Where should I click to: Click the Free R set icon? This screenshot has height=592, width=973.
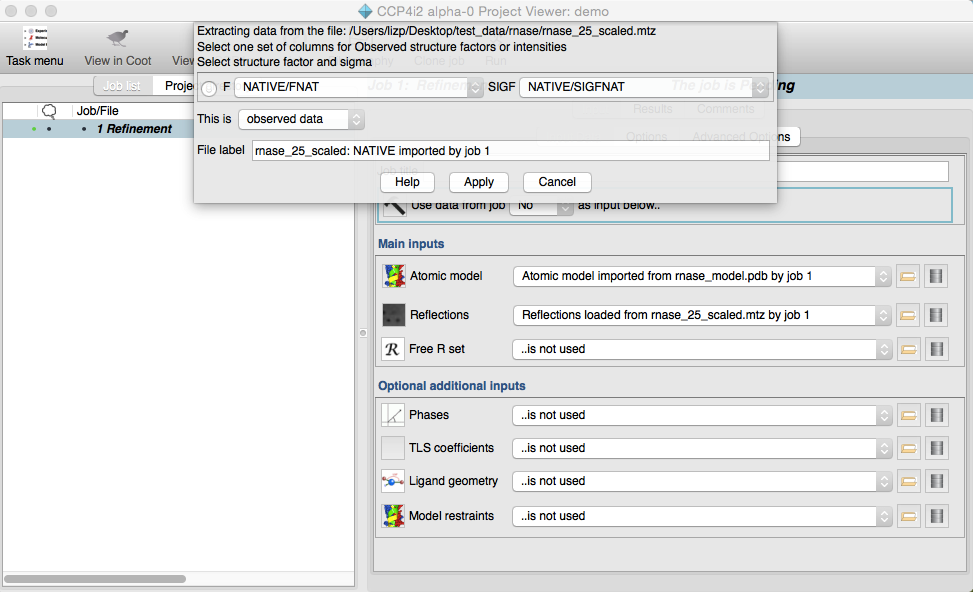(x=393, y=349)
